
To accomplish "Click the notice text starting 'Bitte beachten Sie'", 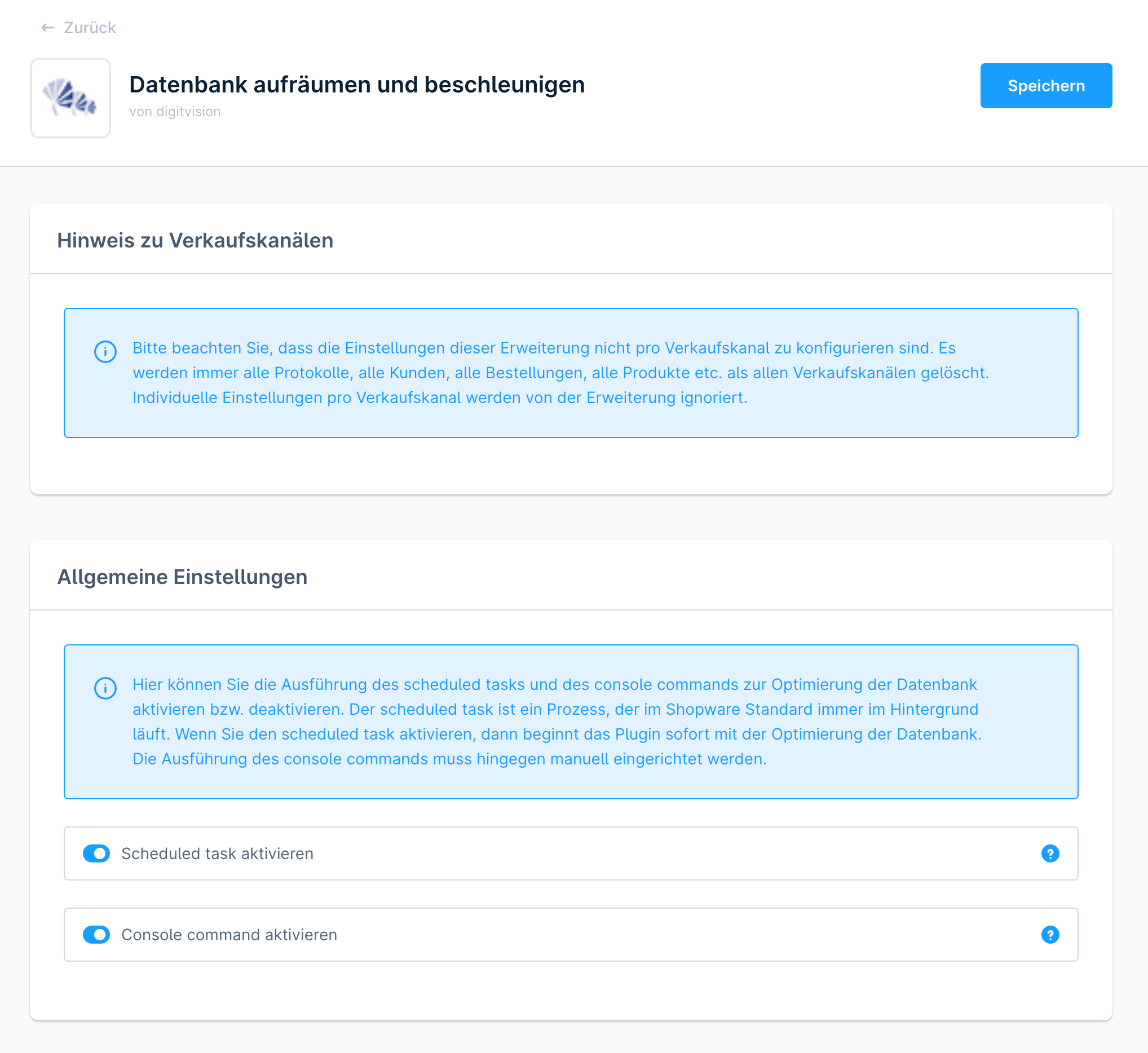I will pos(561,373).
